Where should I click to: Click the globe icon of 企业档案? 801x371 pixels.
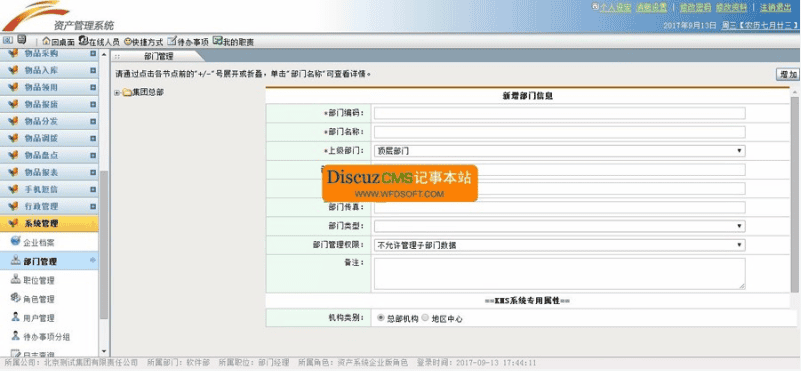15,241
